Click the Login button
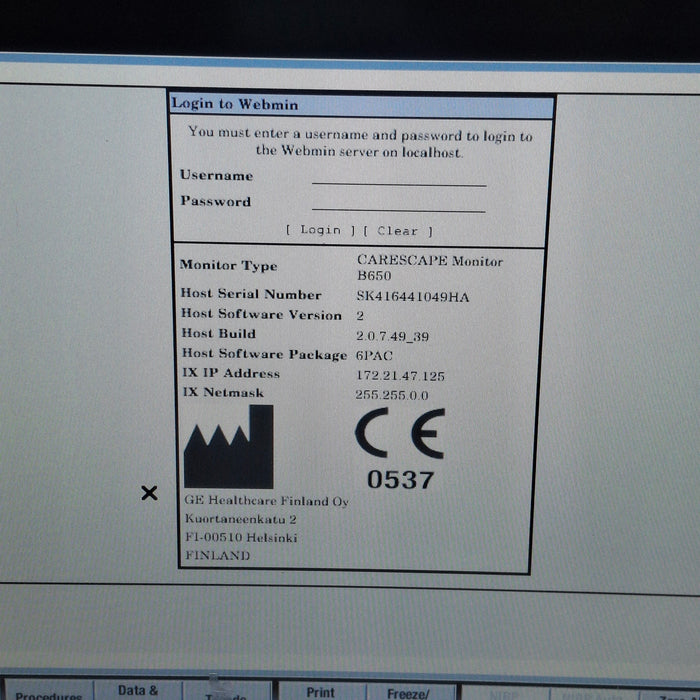This screenshot has width=700, height=700. tap(321, 230)
